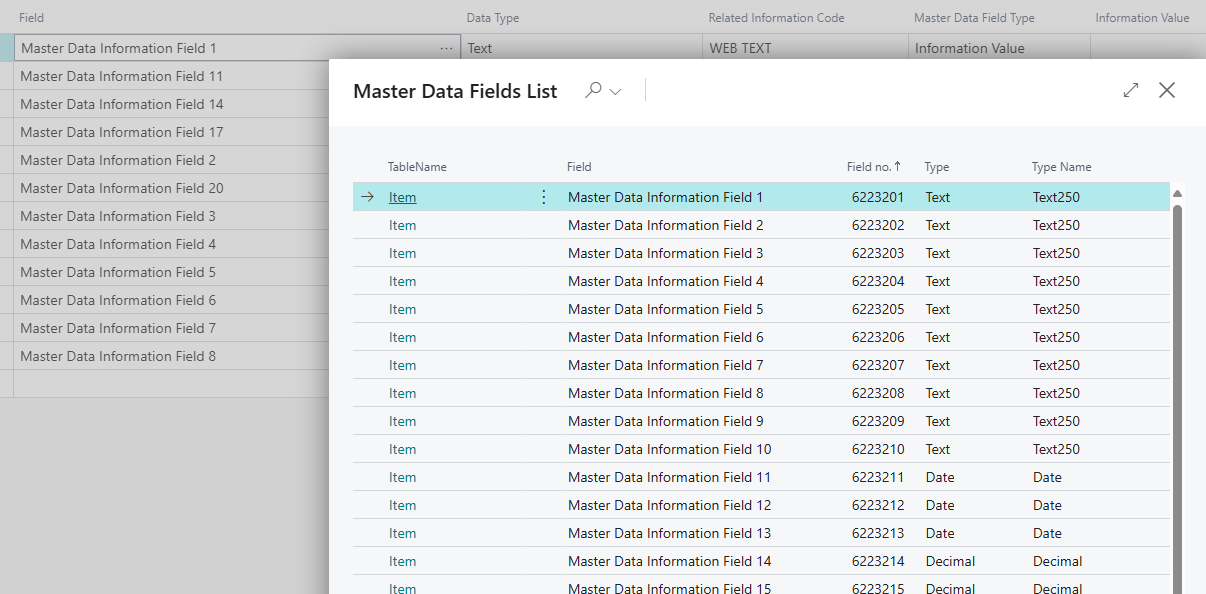The image size is (1206, 594).
Task: Click the Type Name column header
Action: 1061,167
